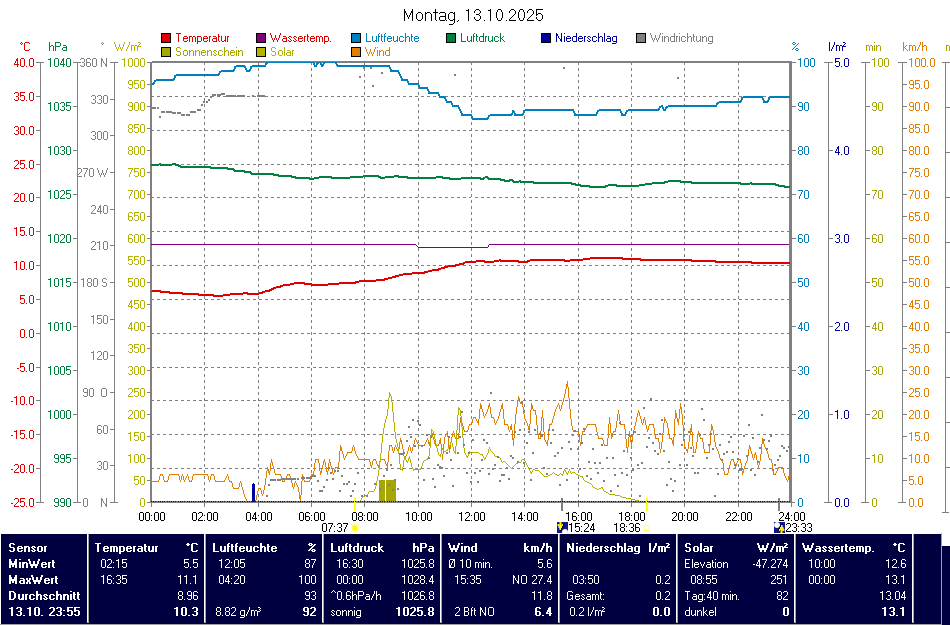Click the Luftdruck column header in table
Image resolution: width=950 pixels, height=625 pixels.
[x=357, y=548]
